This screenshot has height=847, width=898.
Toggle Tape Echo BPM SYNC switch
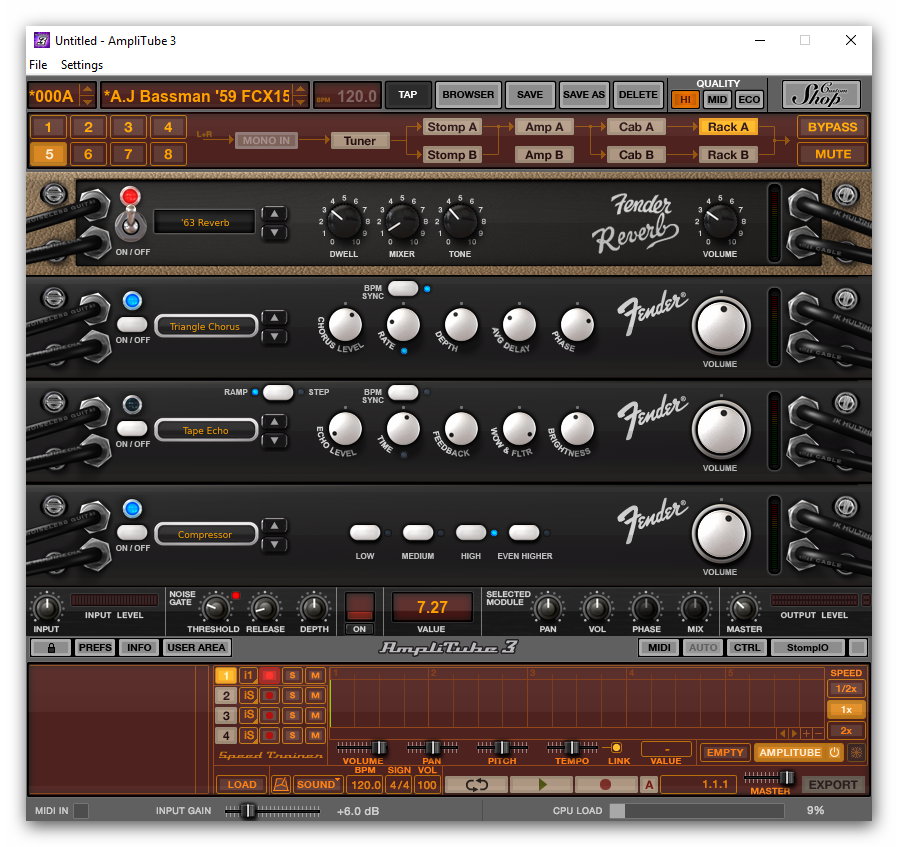[403, 392]
